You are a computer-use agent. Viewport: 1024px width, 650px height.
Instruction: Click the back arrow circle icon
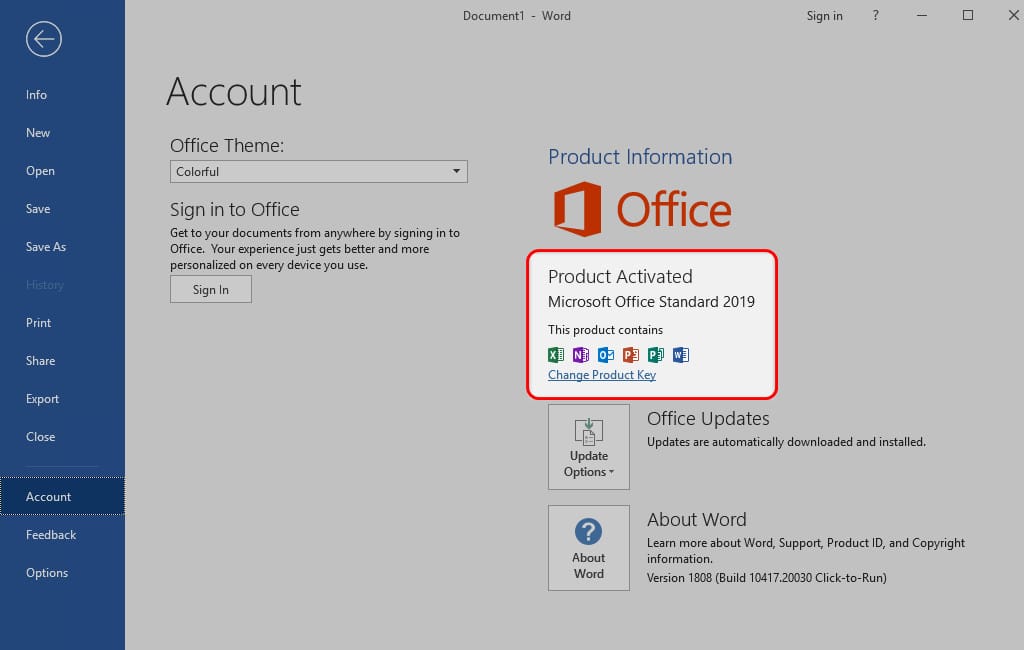44,39
